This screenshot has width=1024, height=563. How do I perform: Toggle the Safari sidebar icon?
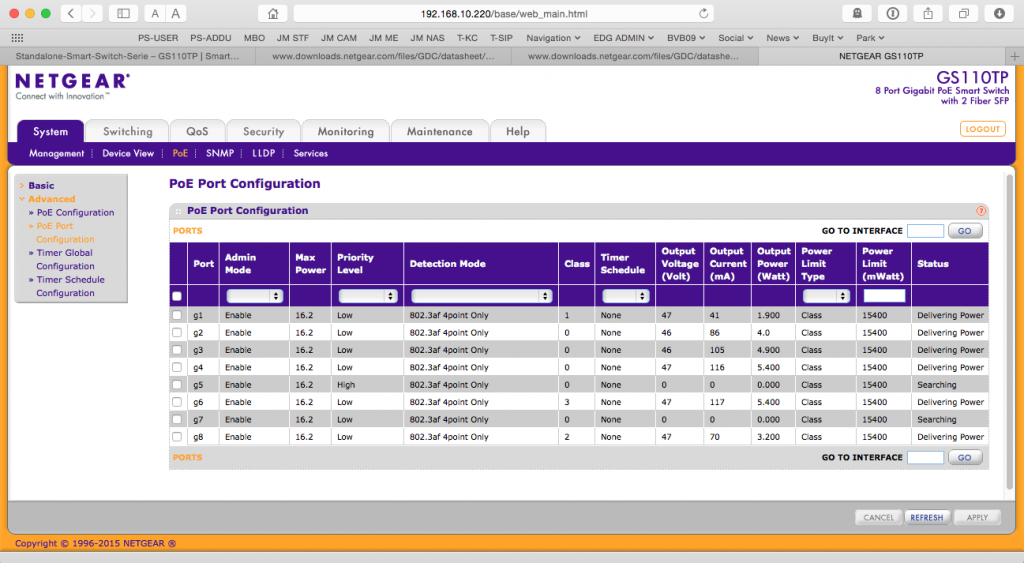coord(123,14)
